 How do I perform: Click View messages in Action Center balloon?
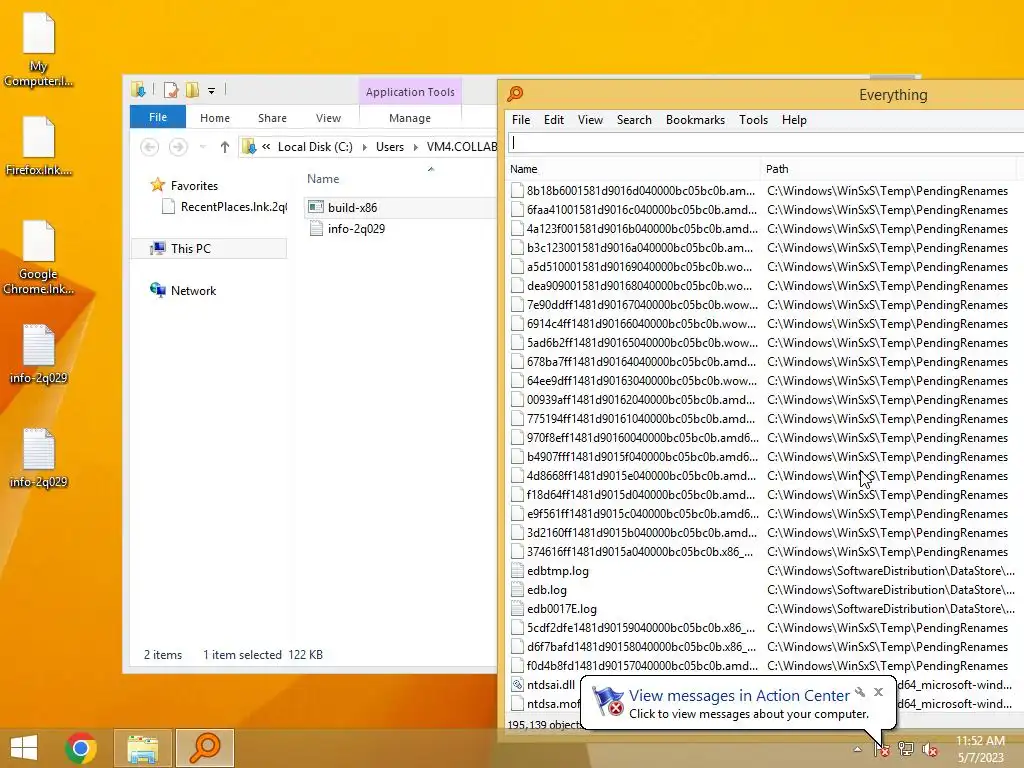(739, 696)
